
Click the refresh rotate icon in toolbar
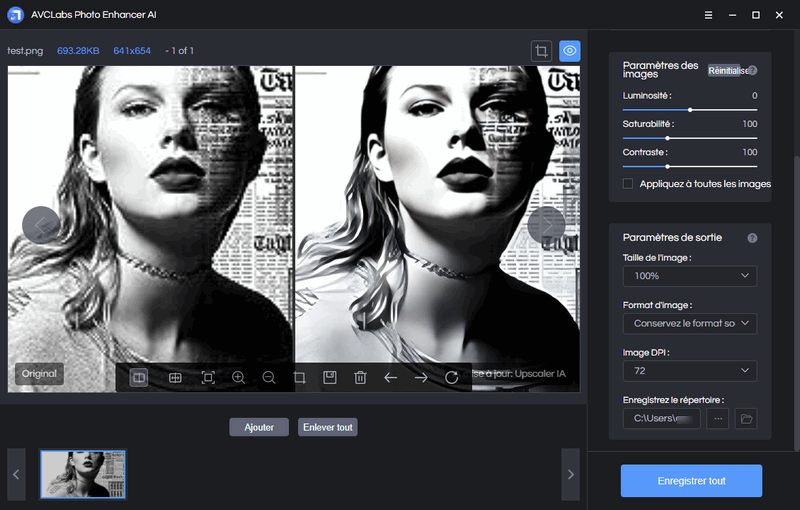452,378
